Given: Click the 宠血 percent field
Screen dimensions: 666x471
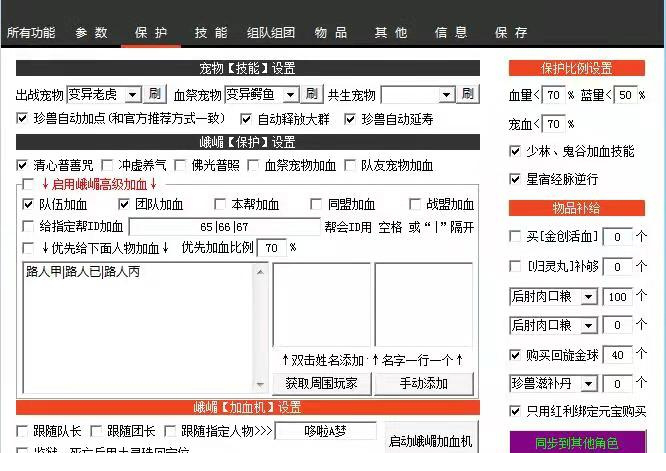Looking at the screenshot, I should [553, 124].
